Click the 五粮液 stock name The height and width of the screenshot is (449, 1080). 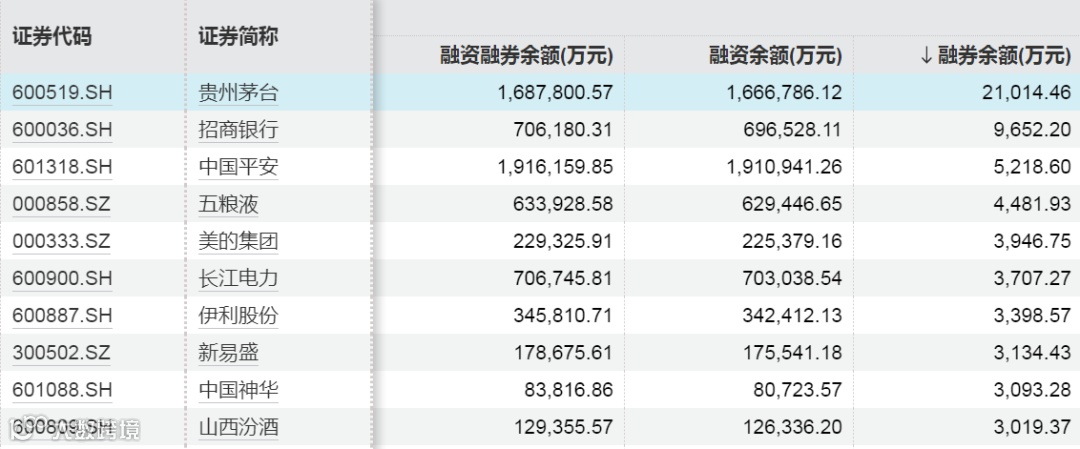(x=229, y=204)
